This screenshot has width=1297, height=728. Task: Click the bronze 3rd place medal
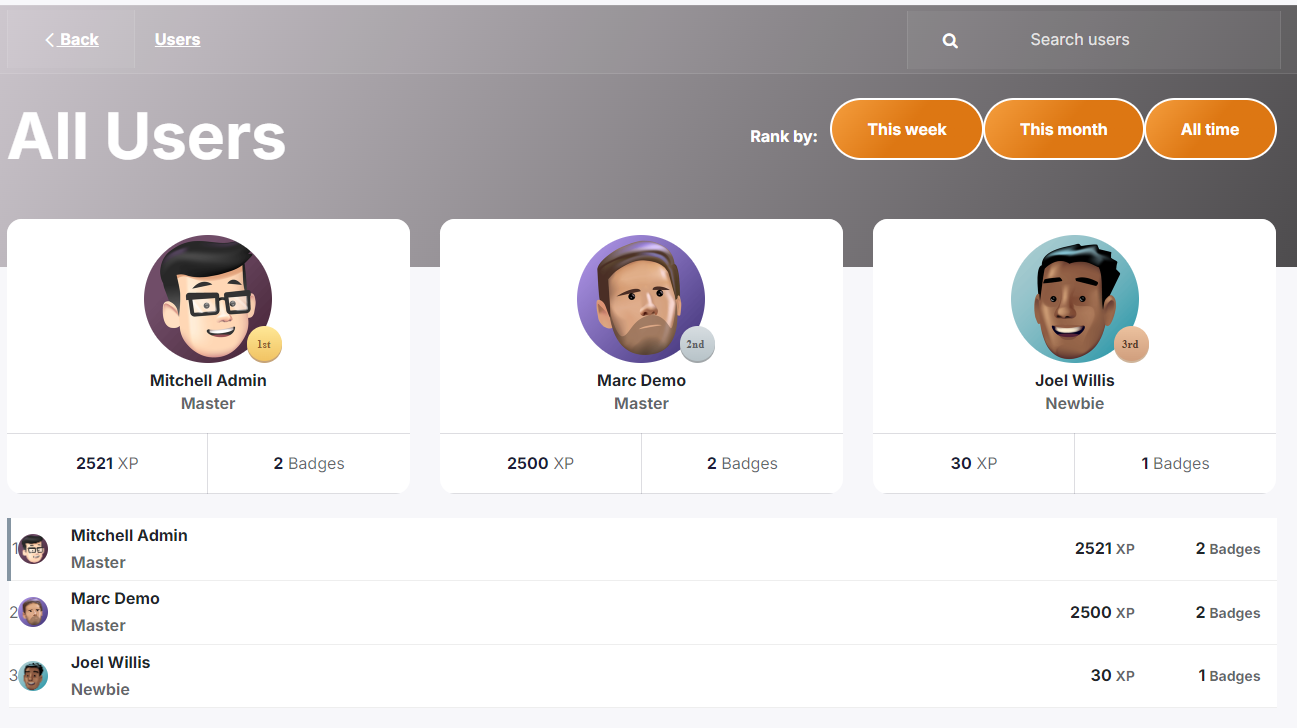[1131, 345]
